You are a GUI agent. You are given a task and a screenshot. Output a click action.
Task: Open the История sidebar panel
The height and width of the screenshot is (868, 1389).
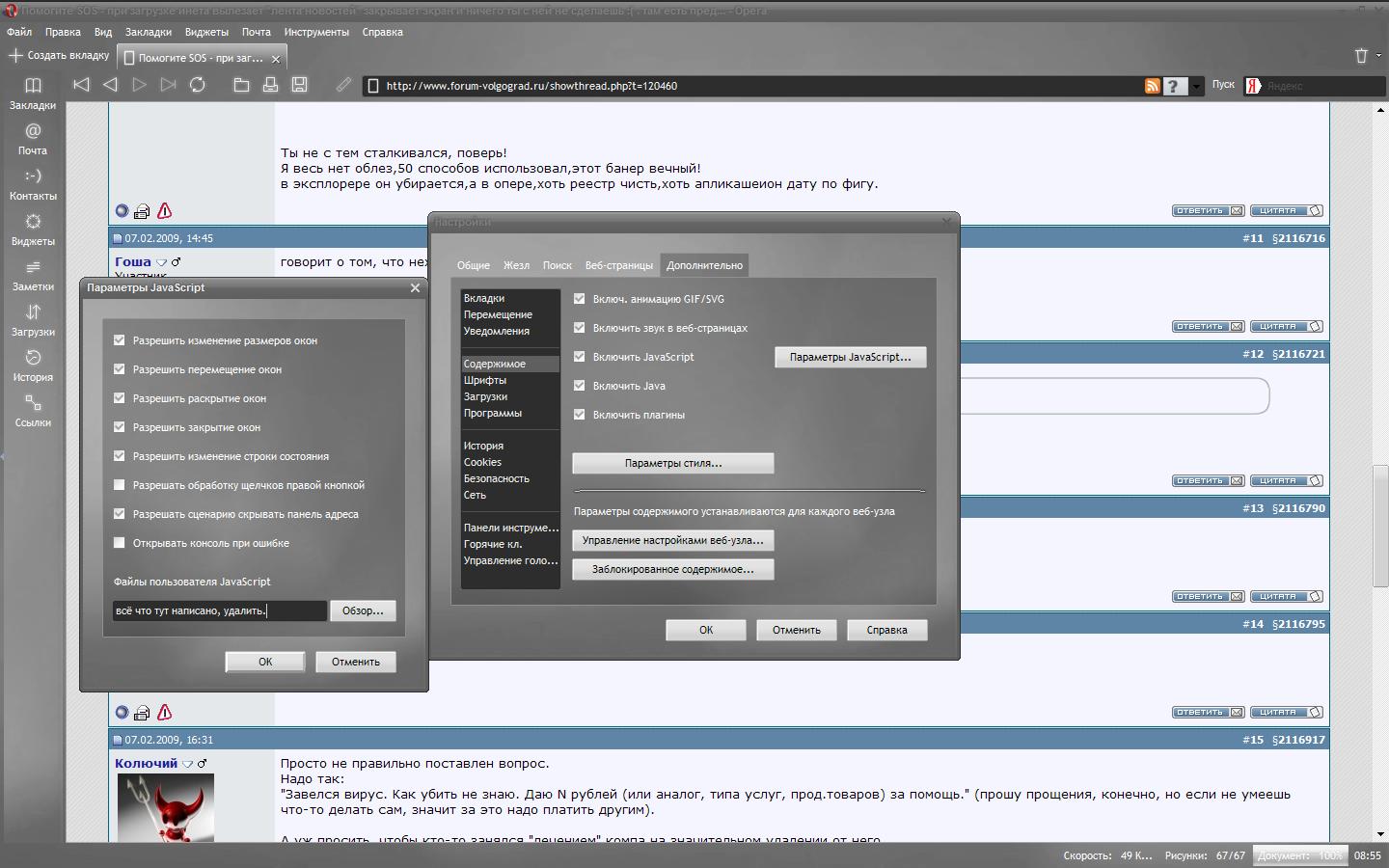(x=33, y=366)
